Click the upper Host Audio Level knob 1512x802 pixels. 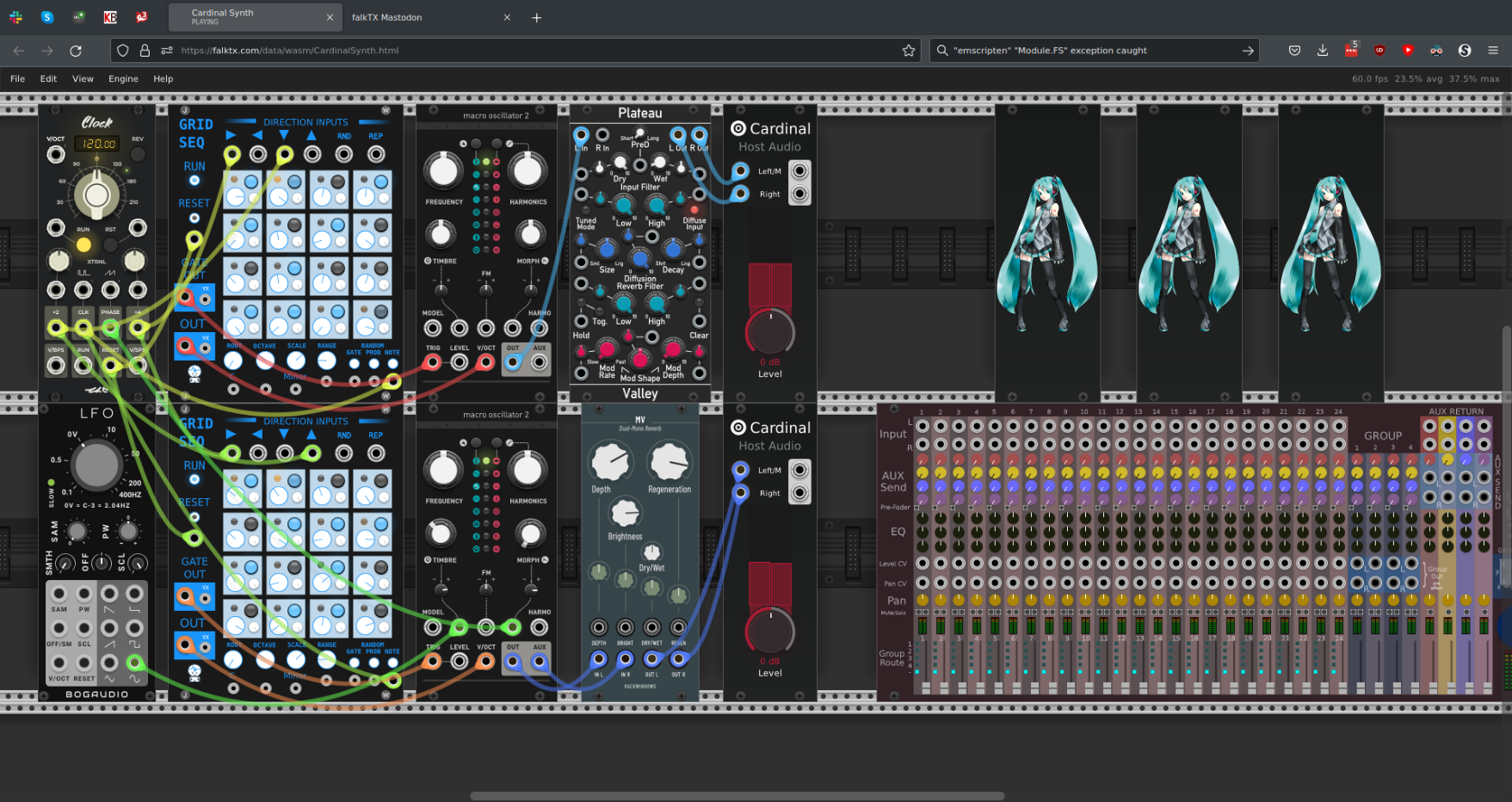click(769, 332)
